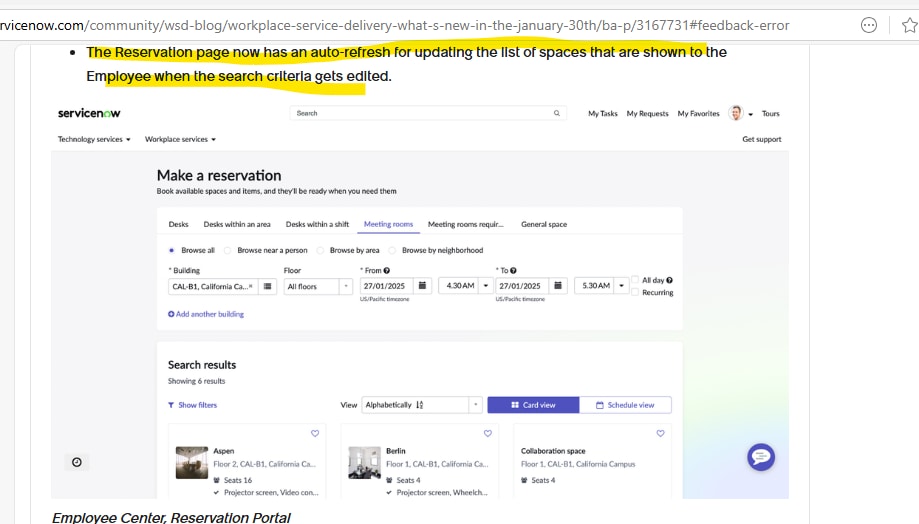Screen dimensions: 919x524
Task: Click the browser page actions ellipsis icon
Action: pyautogui.click(x=869, y=25)
